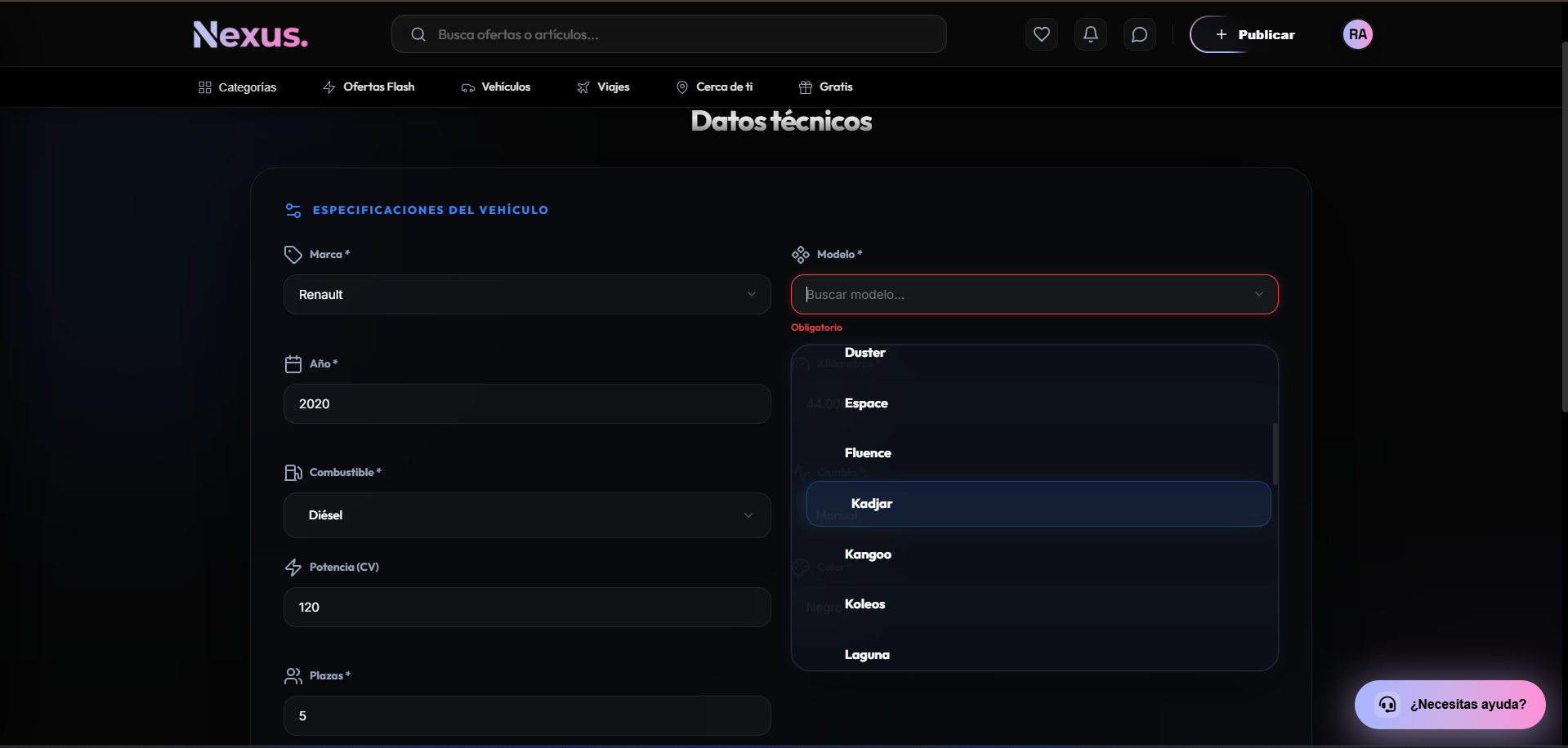Viewport: 1568px width, 748px height.
Task: Click the Modelo dropdown chevron
Action: coord(1258,295)
